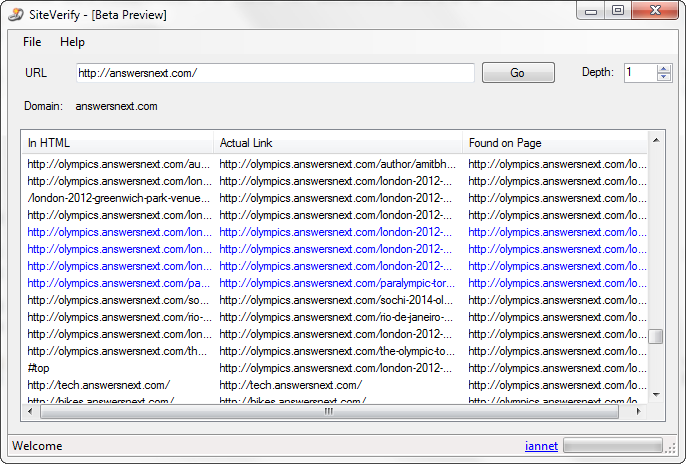
Task: Sort by the Found on Page column header
Action: (555, 143)
